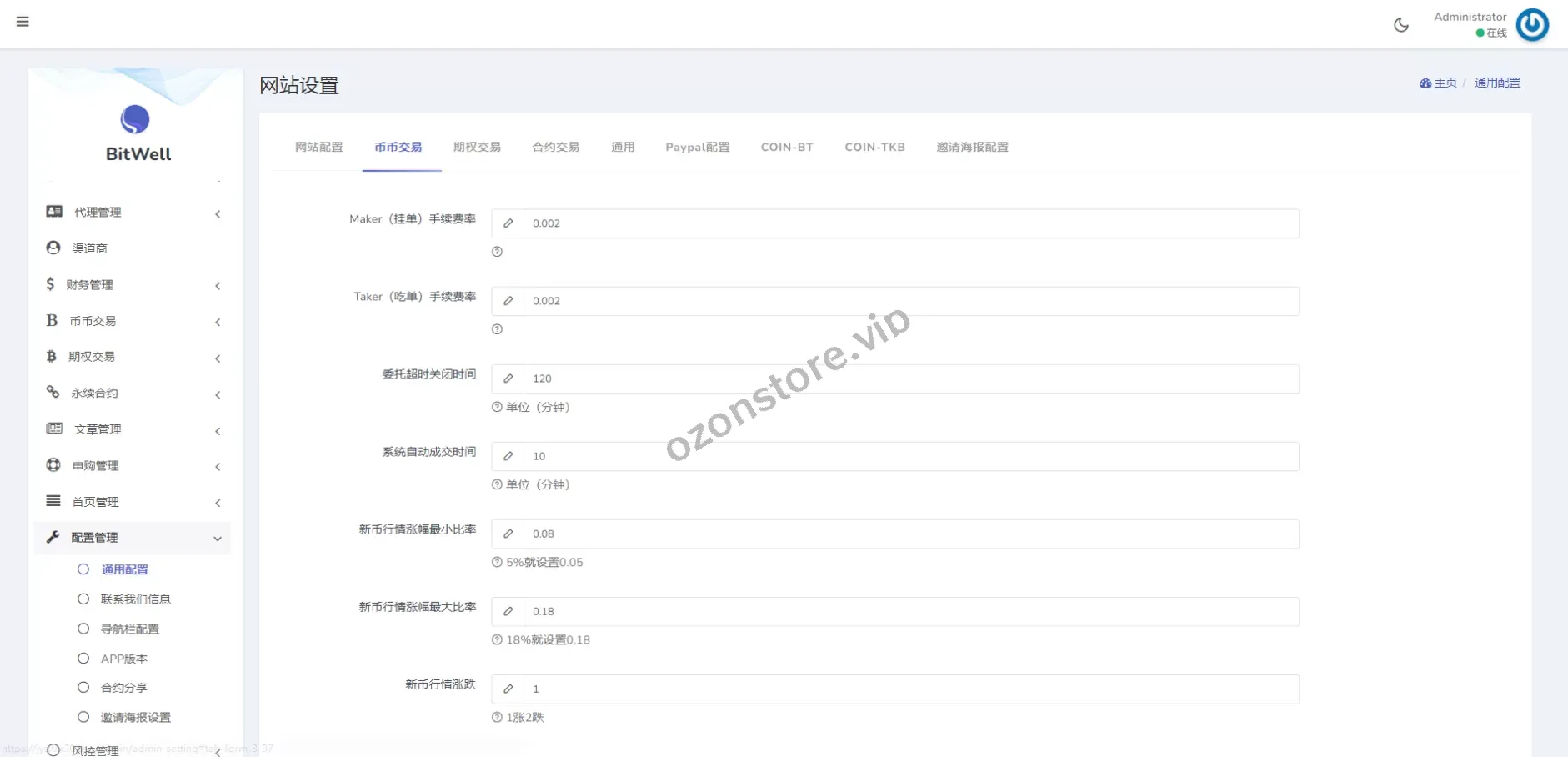1568x757 pixels.
Task: Click the 渠道商 user icon
Action: click(53, 248)
